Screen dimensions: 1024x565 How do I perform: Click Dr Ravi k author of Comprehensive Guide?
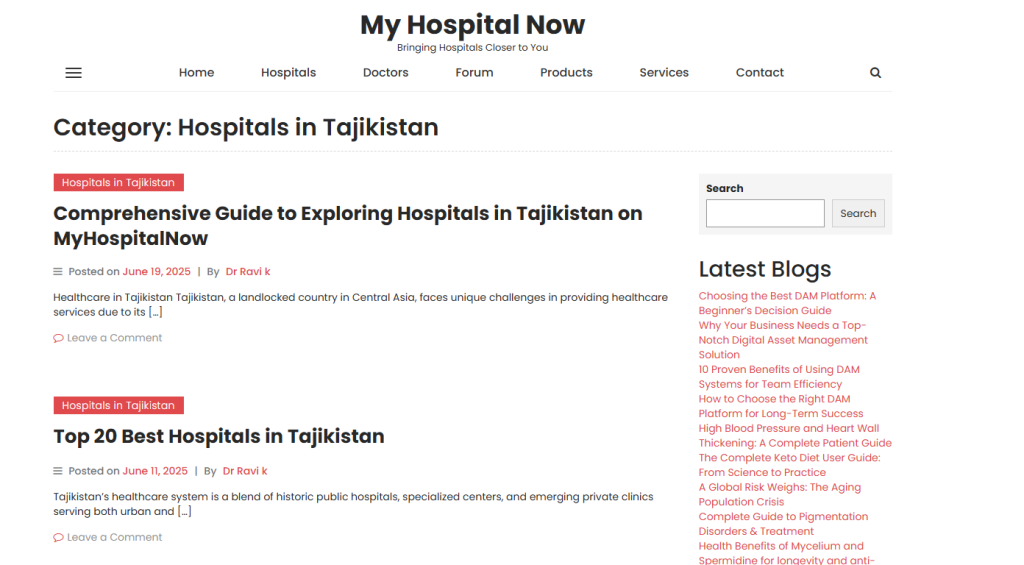click(x=248, y=272)
